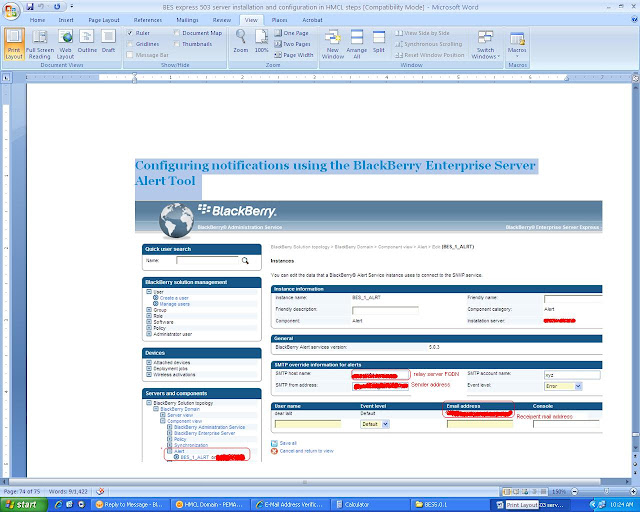The height and width of the screenshot is (512, 640).
Task: Open the Zoom magnifier dialog
Action: click(241, 41)
